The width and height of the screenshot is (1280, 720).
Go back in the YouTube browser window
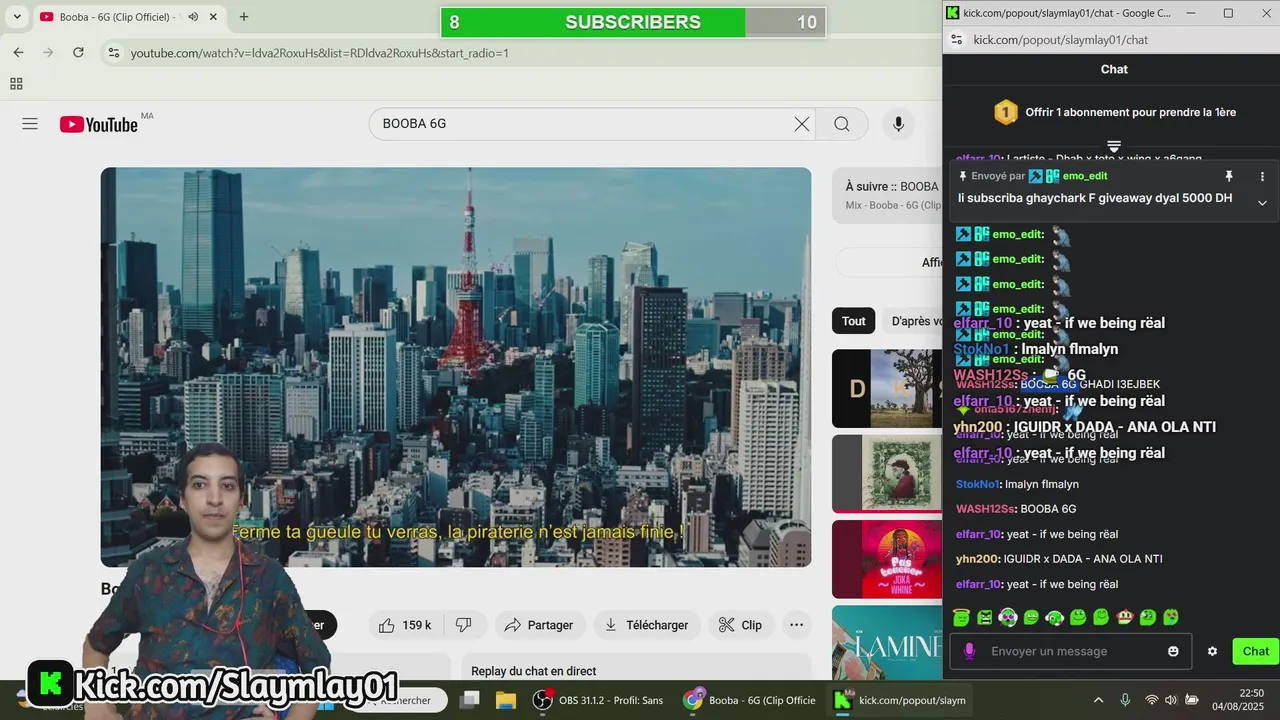19,52
